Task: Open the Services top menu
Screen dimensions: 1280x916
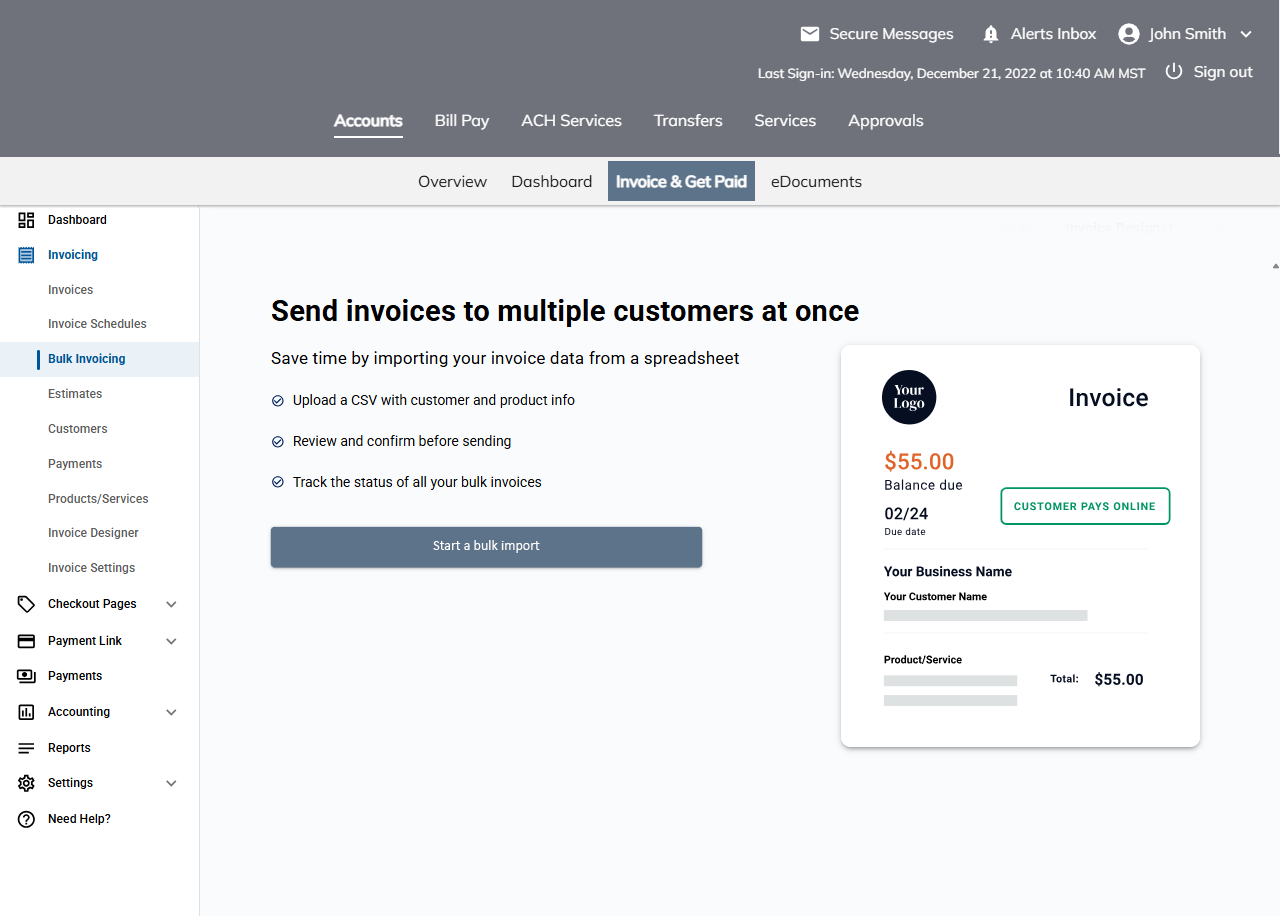Action: click(x=785, y=121)
